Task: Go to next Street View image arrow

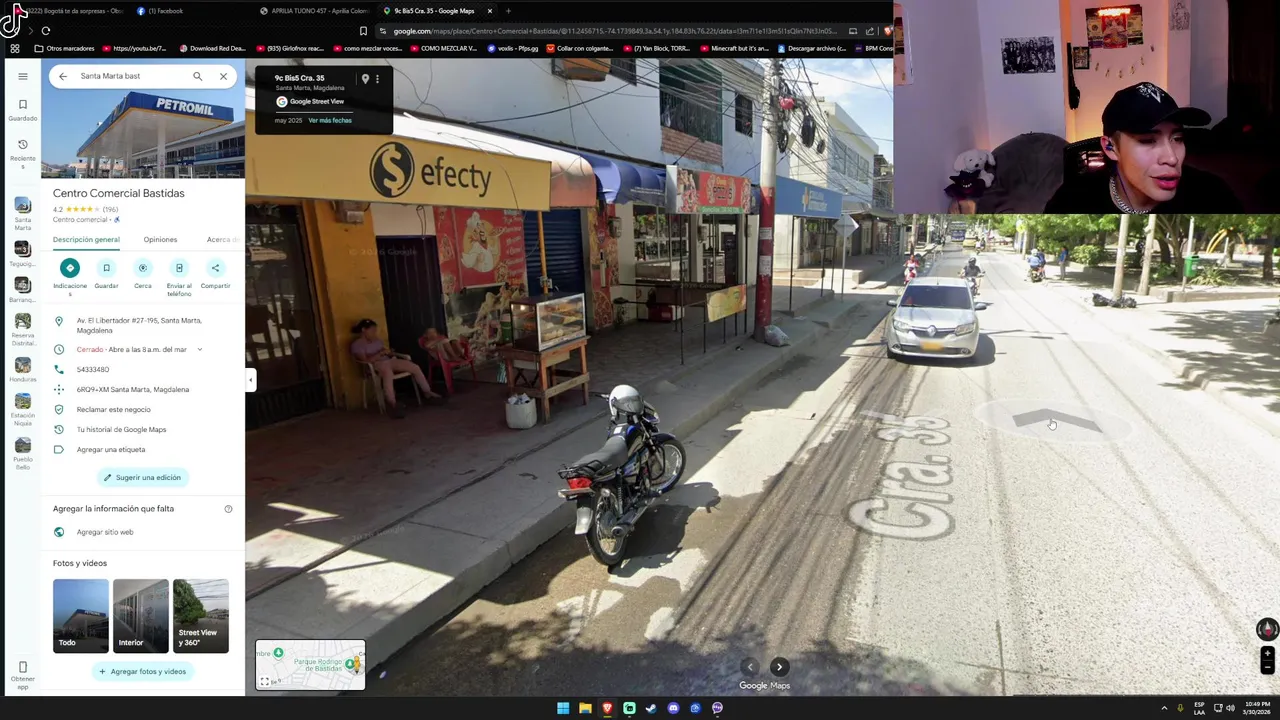Action: pos(779,667)
